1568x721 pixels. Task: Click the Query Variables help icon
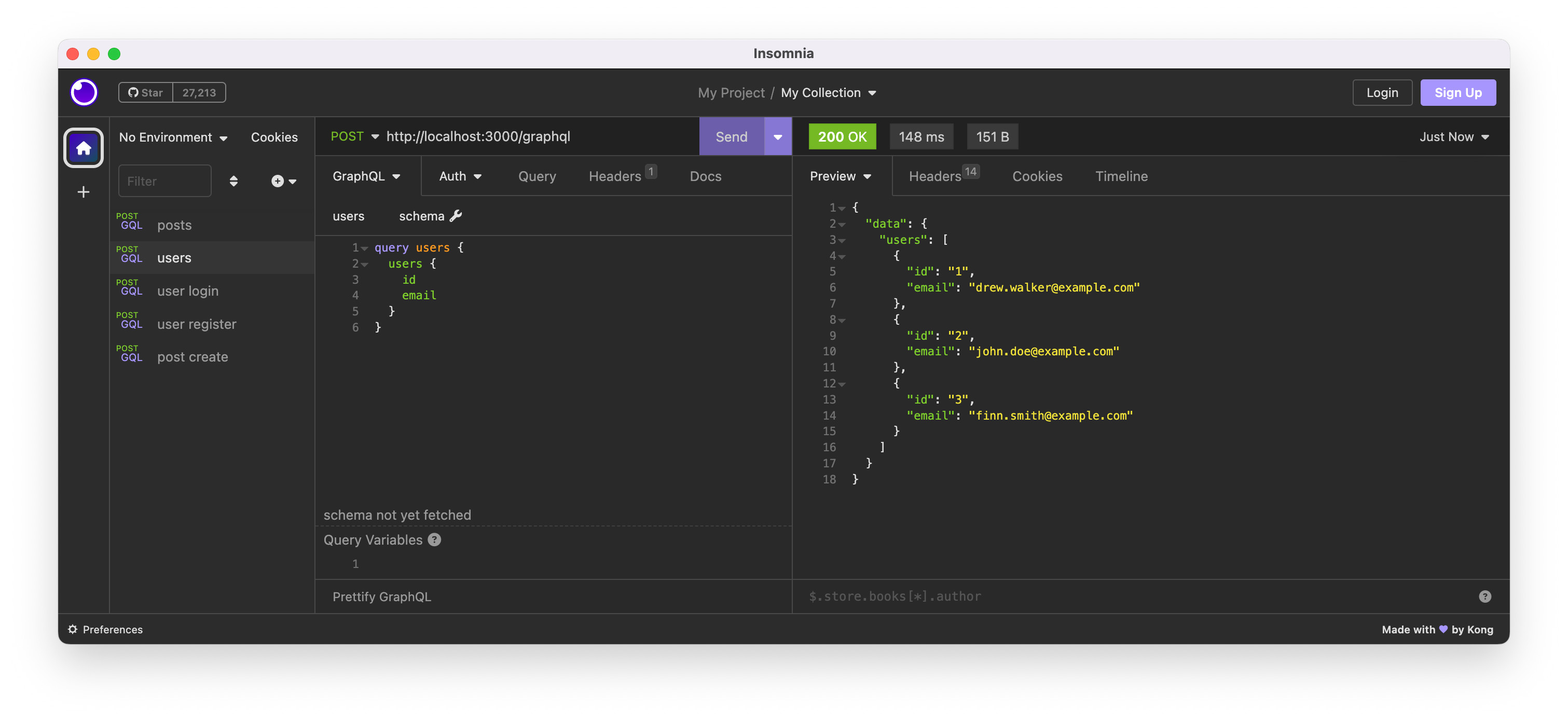pyautogui.click(x=434, y=539)
